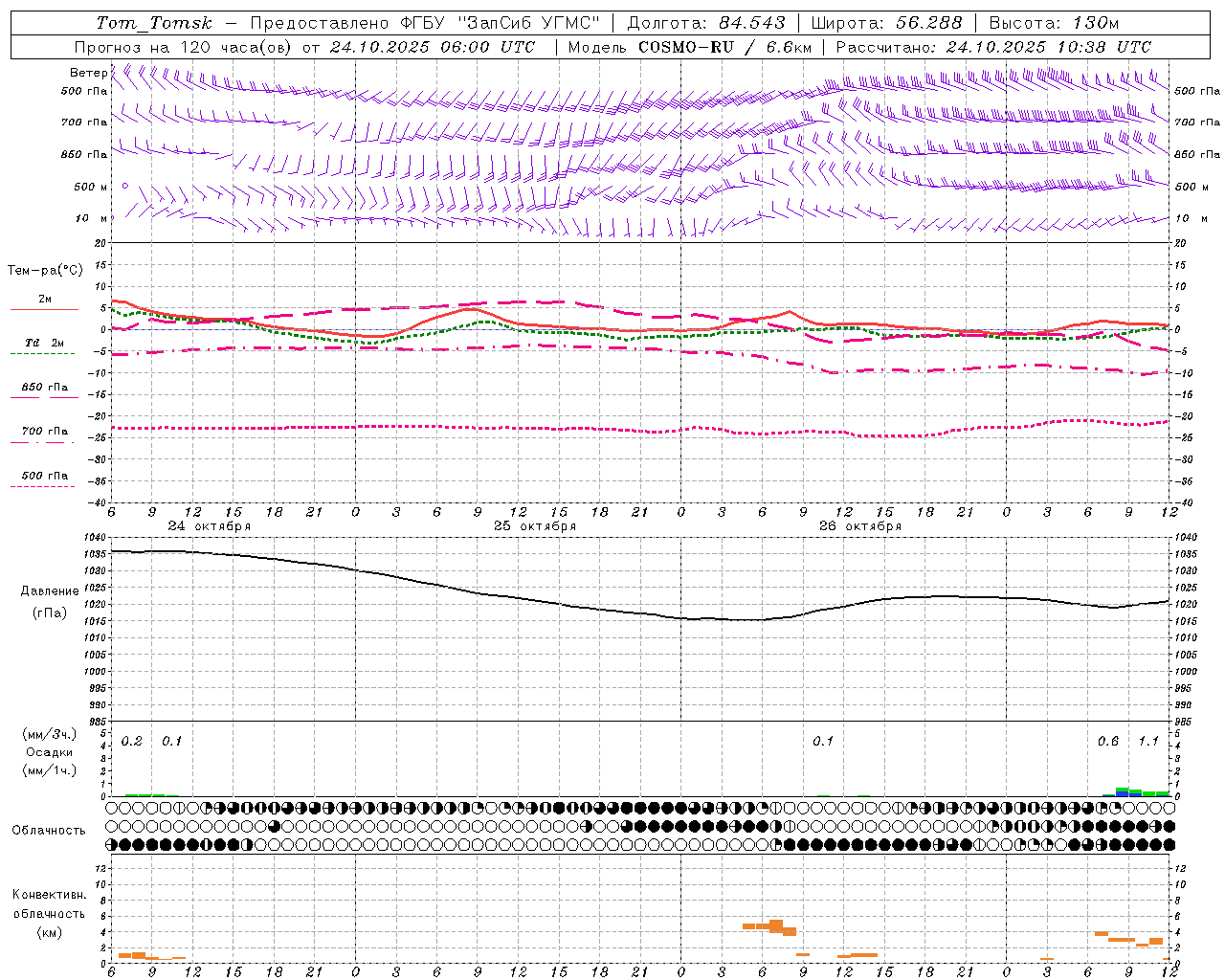The image size is (1225, 980).
Task: Click the 1.1 precipitation value
Action: pos(1147,742)
